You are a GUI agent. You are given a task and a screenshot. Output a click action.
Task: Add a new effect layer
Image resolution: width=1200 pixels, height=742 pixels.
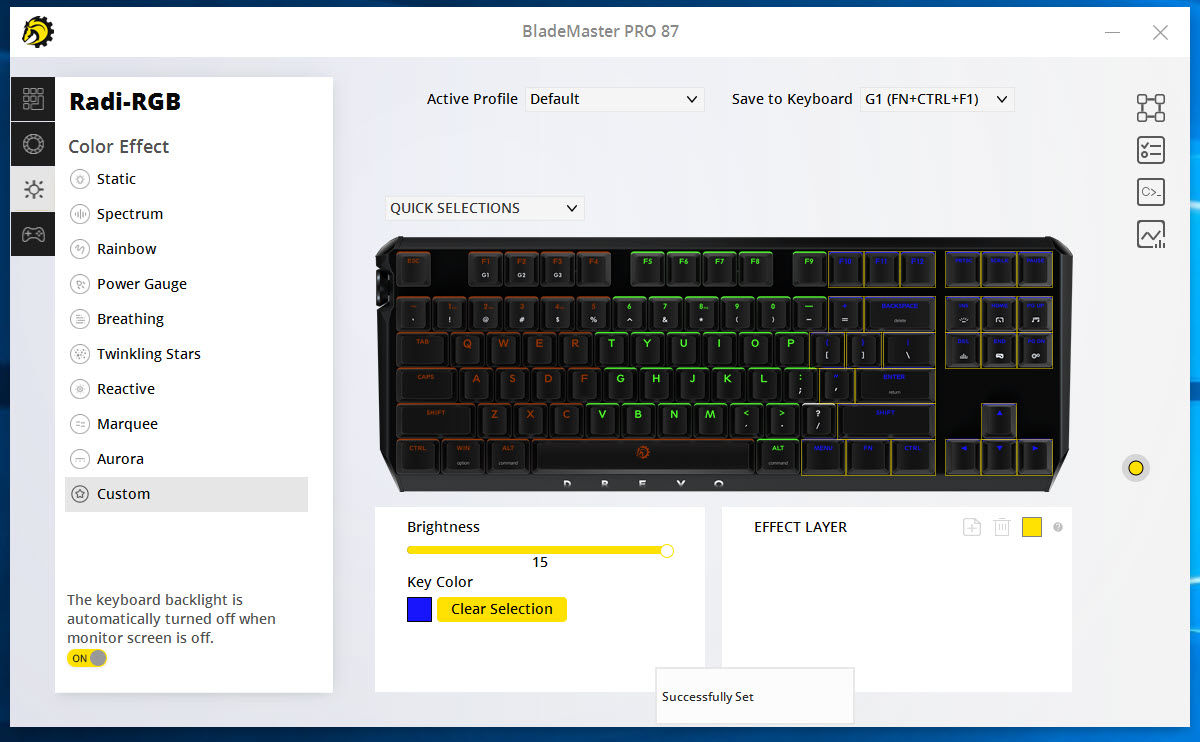click(x=972, y=527)
